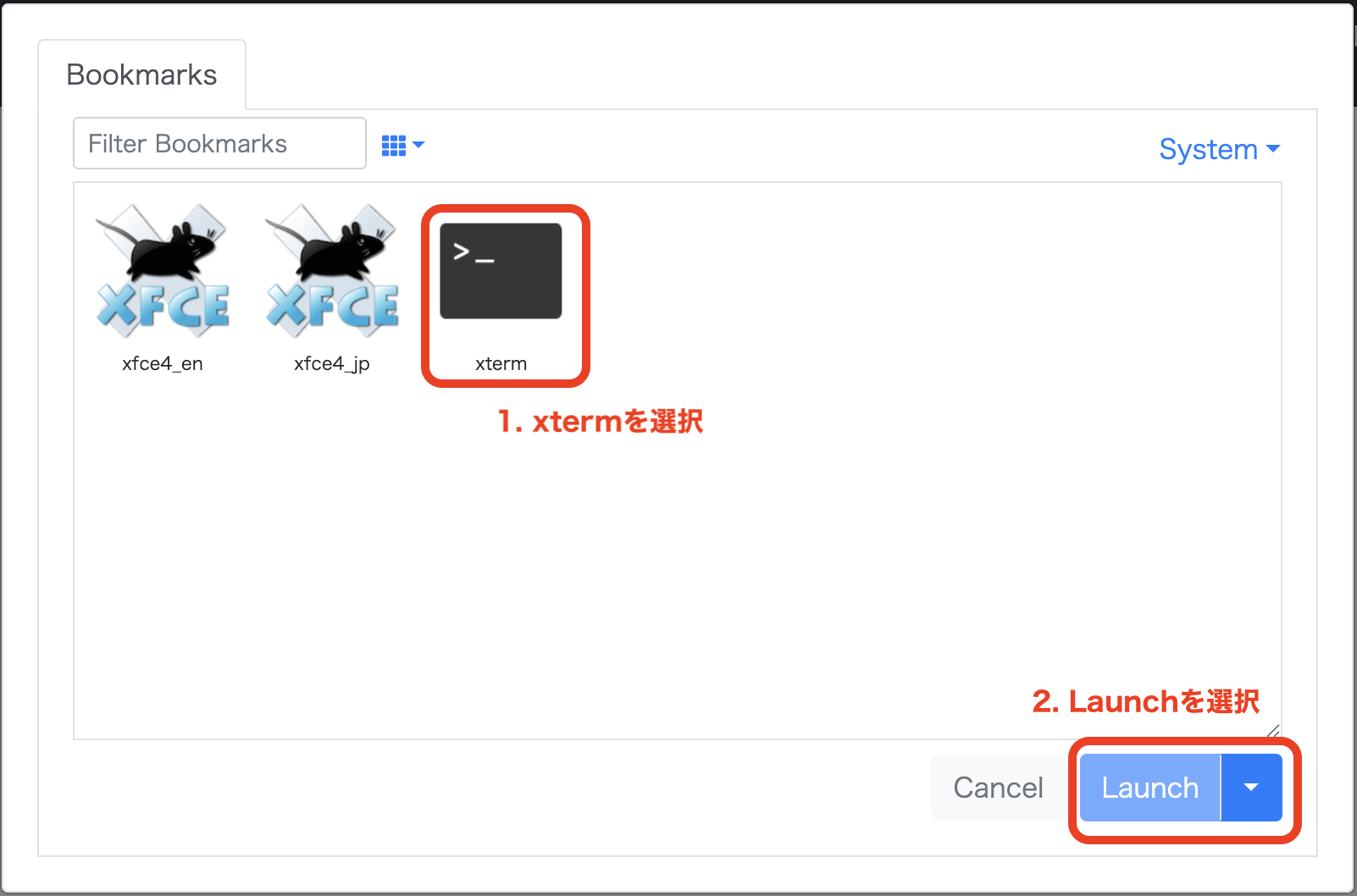This screenshot has height=896, width=1357.
Task: Select the xfce4_en desktop bookmark icon
Action: [x=162, y=269]
